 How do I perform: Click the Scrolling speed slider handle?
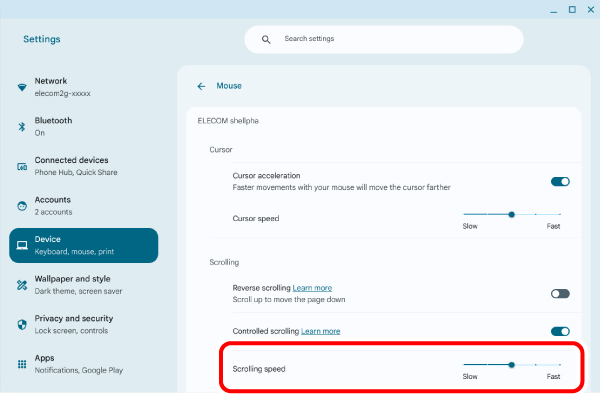(x=512, y=365)
